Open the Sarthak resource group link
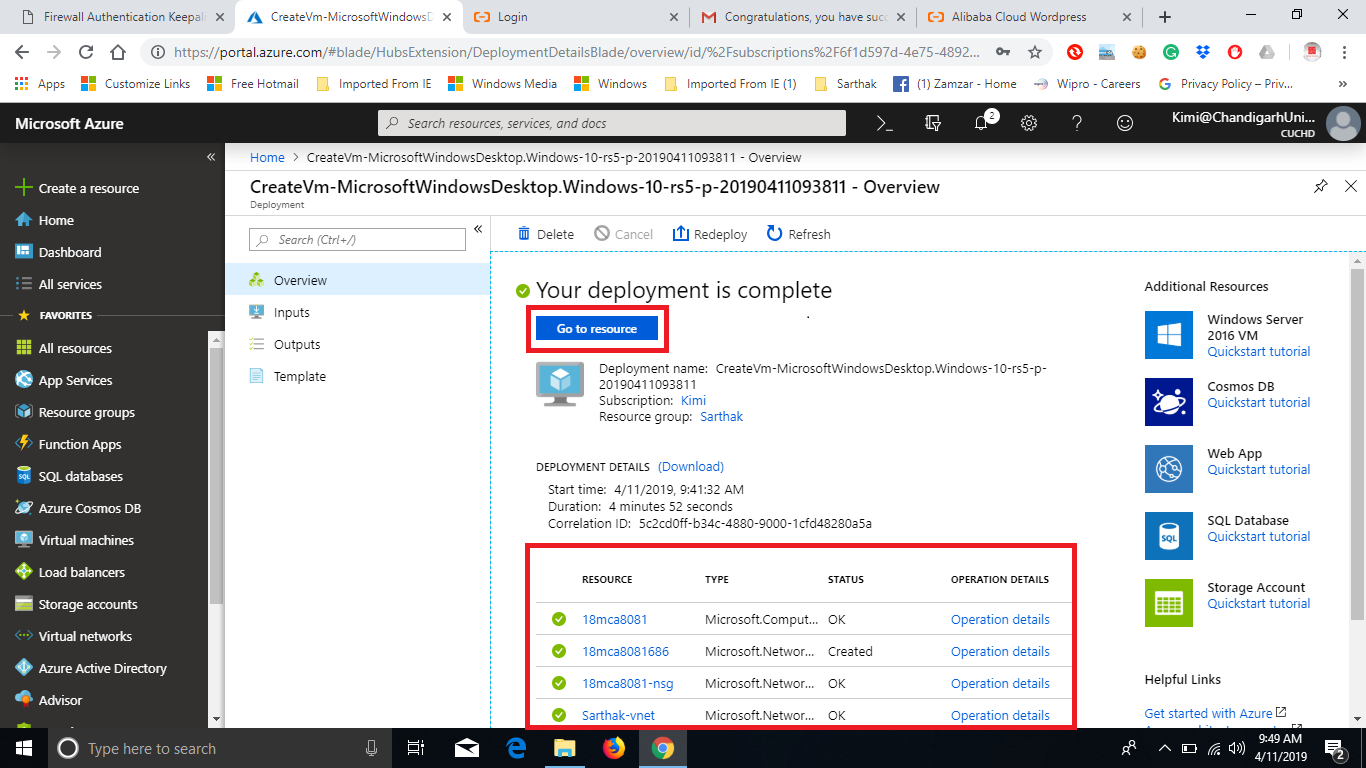This screenshot has width=1366, height=768. pos(721,416)
